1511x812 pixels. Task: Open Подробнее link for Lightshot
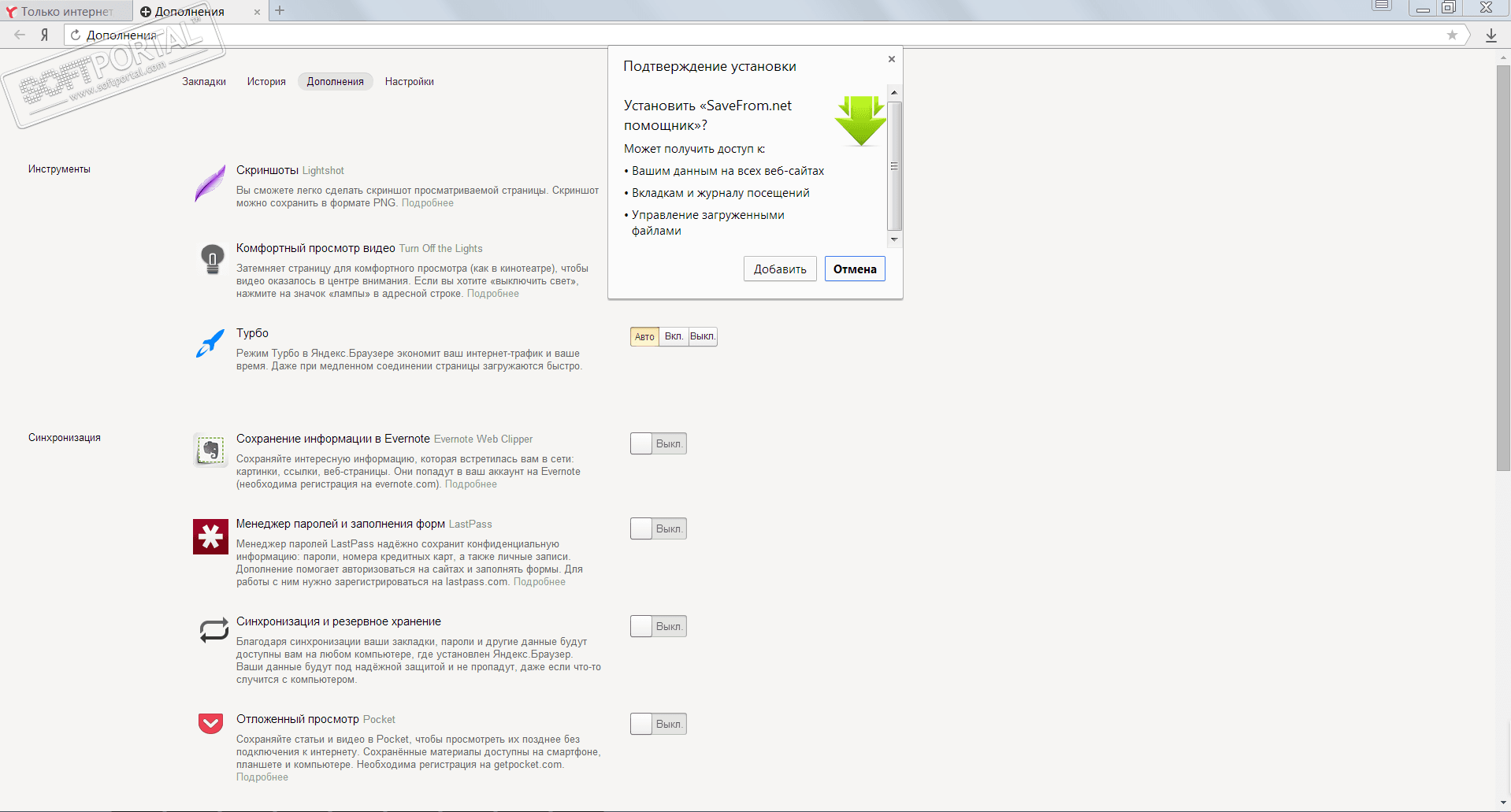click(x=428, y=203)
